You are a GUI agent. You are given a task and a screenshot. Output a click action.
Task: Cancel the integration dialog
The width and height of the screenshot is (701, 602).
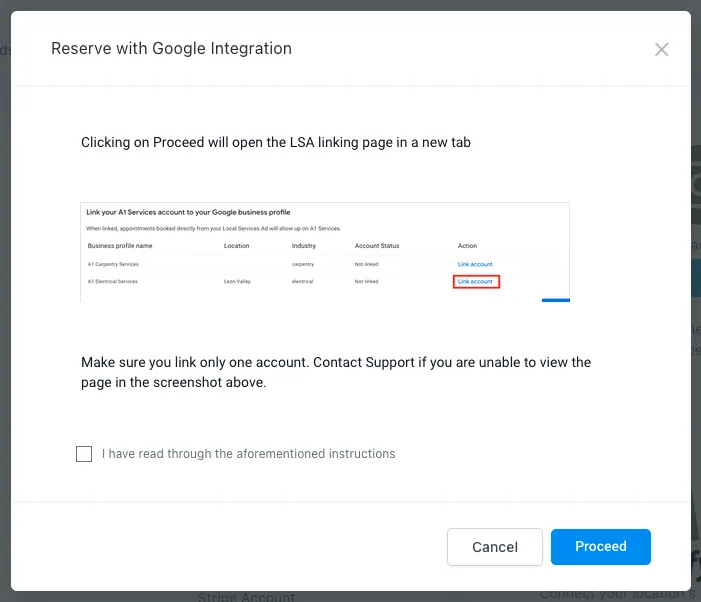pos(494,547)
